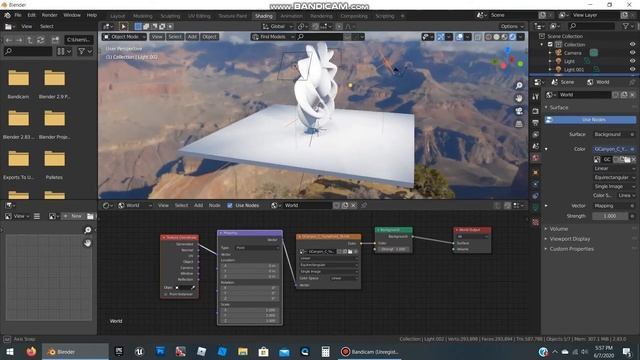
Task: Switch to the Layout workspace tab
Action: point(118,16)
